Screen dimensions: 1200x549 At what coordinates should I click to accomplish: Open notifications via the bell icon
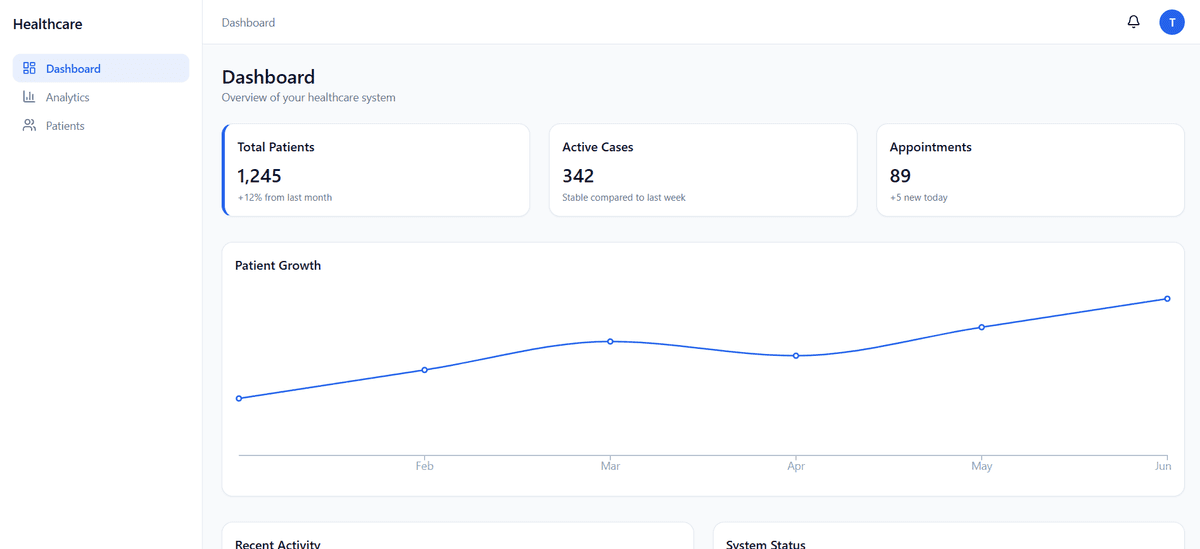1133,22
